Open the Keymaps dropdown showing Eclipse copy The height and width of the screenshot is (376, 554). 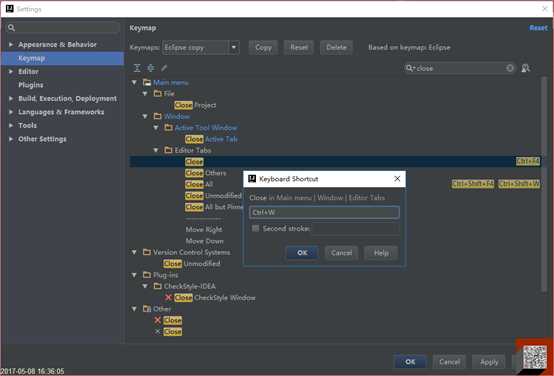234,47
